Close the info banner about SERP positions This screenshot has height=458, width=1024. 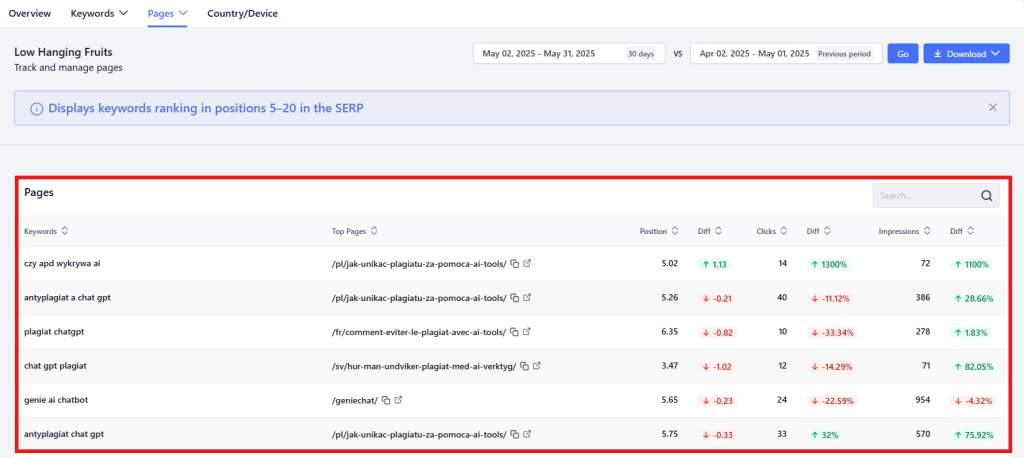(x=992, y=107)
